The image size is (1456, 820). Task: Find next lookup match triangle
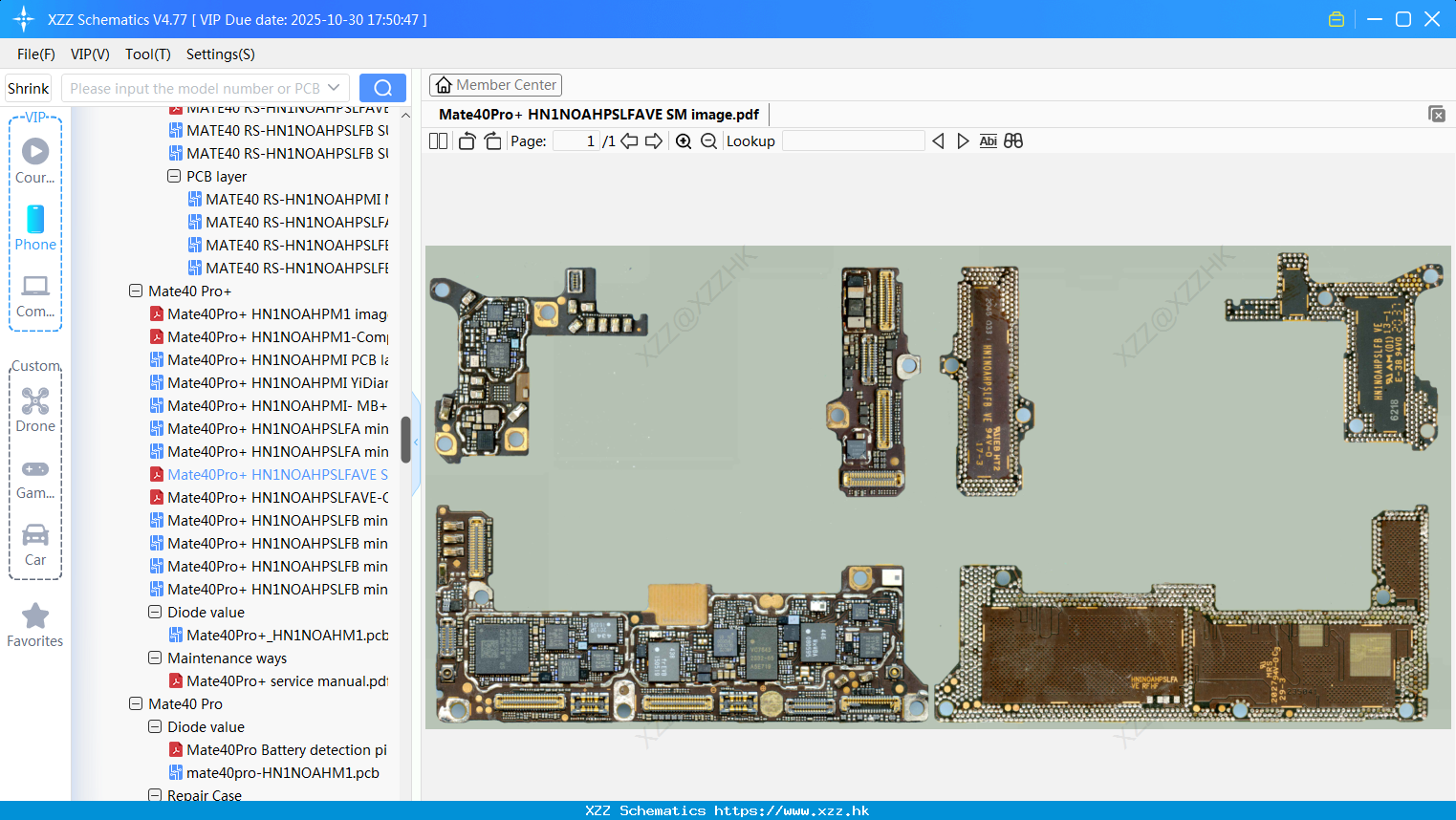pyautogui.click(x=963, y=140)
